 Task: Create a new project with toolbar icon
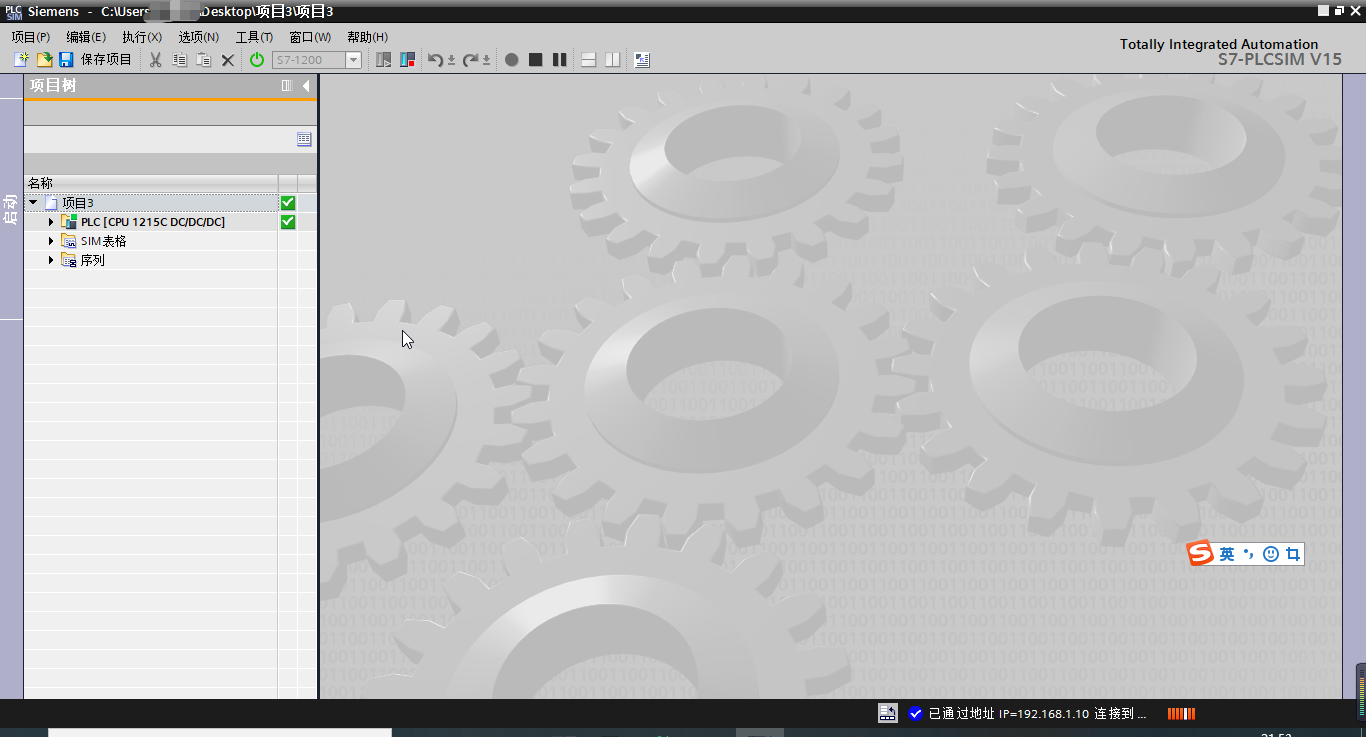pyautogui.click(x=21, y=60)
